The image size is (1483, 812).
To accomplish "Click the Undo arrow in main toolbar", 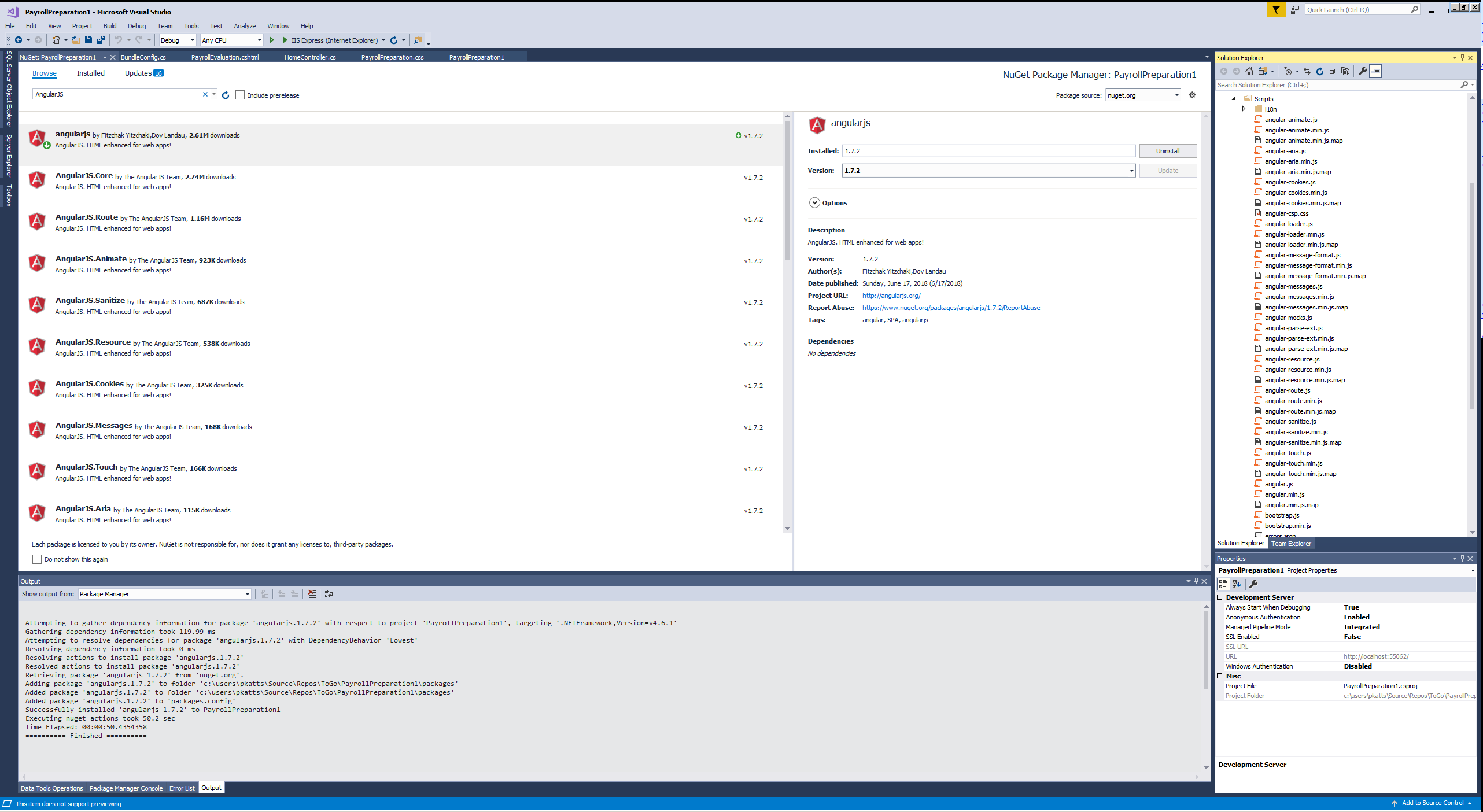I will click(119, 40).
